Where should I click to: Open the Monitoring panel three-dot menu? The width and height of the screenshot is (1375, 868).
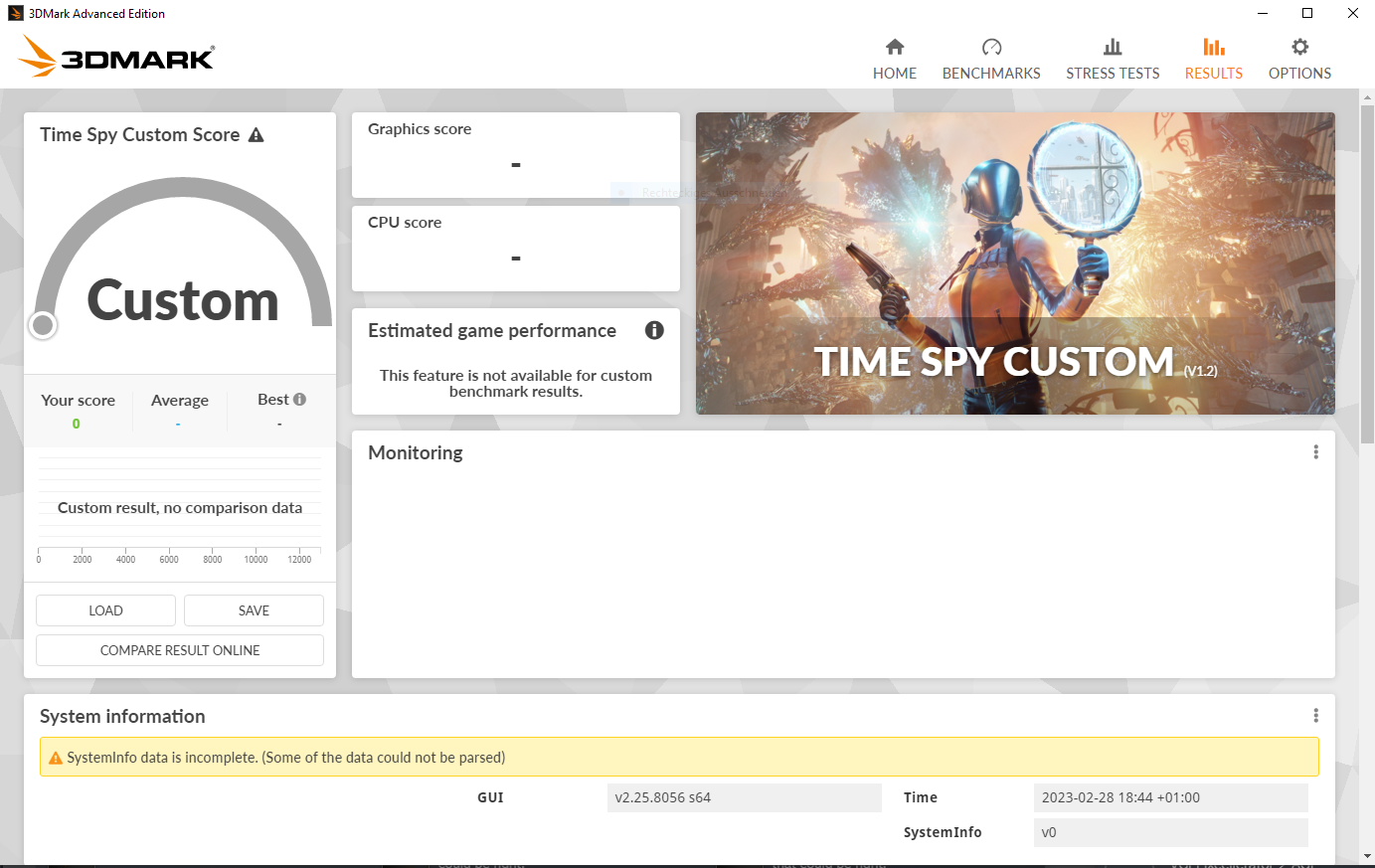tap(1315, 452)
